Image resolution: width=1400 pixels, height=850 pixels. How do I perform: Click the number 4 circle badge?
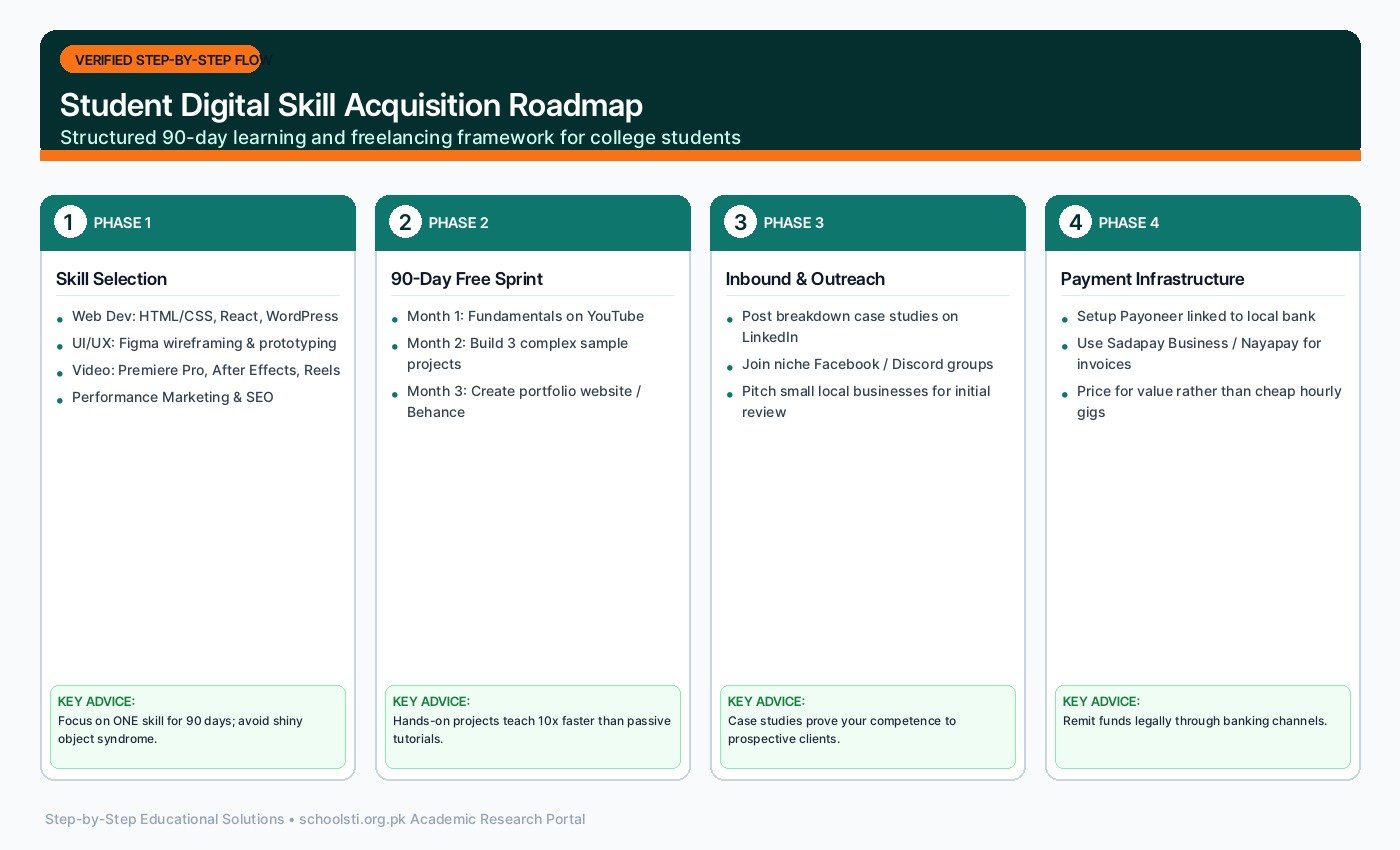point(1074,222)
